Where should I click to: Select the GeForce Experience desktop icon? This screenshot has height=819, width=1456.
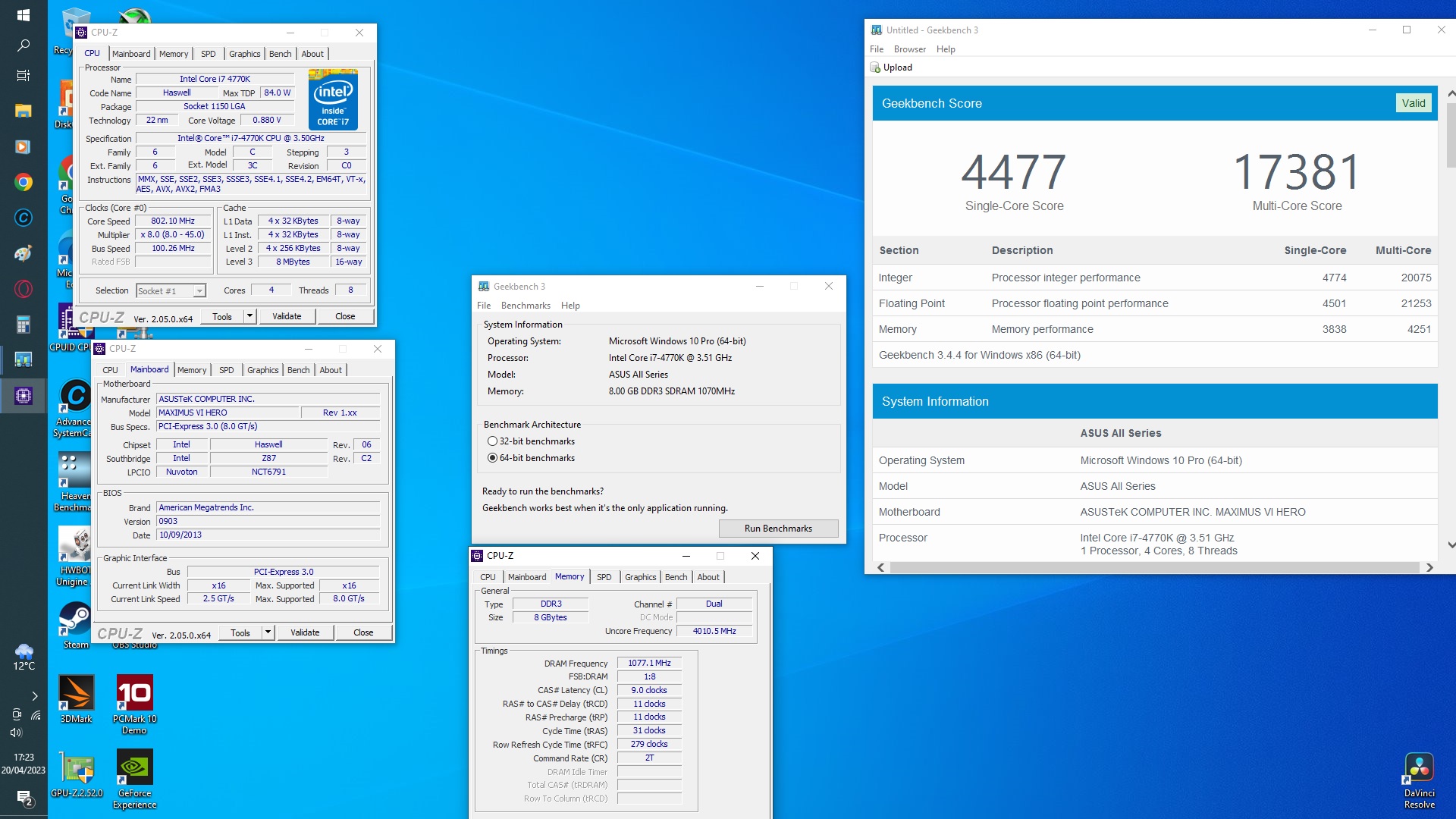(x=134, y=779)
